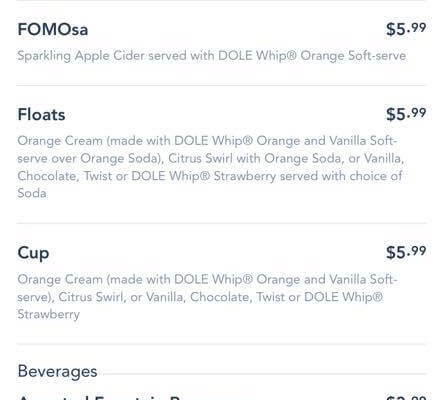The height and width of the screenshot is (400, 444).
Task: Click the divider line below the Floats item
Action: click(221, 223)
